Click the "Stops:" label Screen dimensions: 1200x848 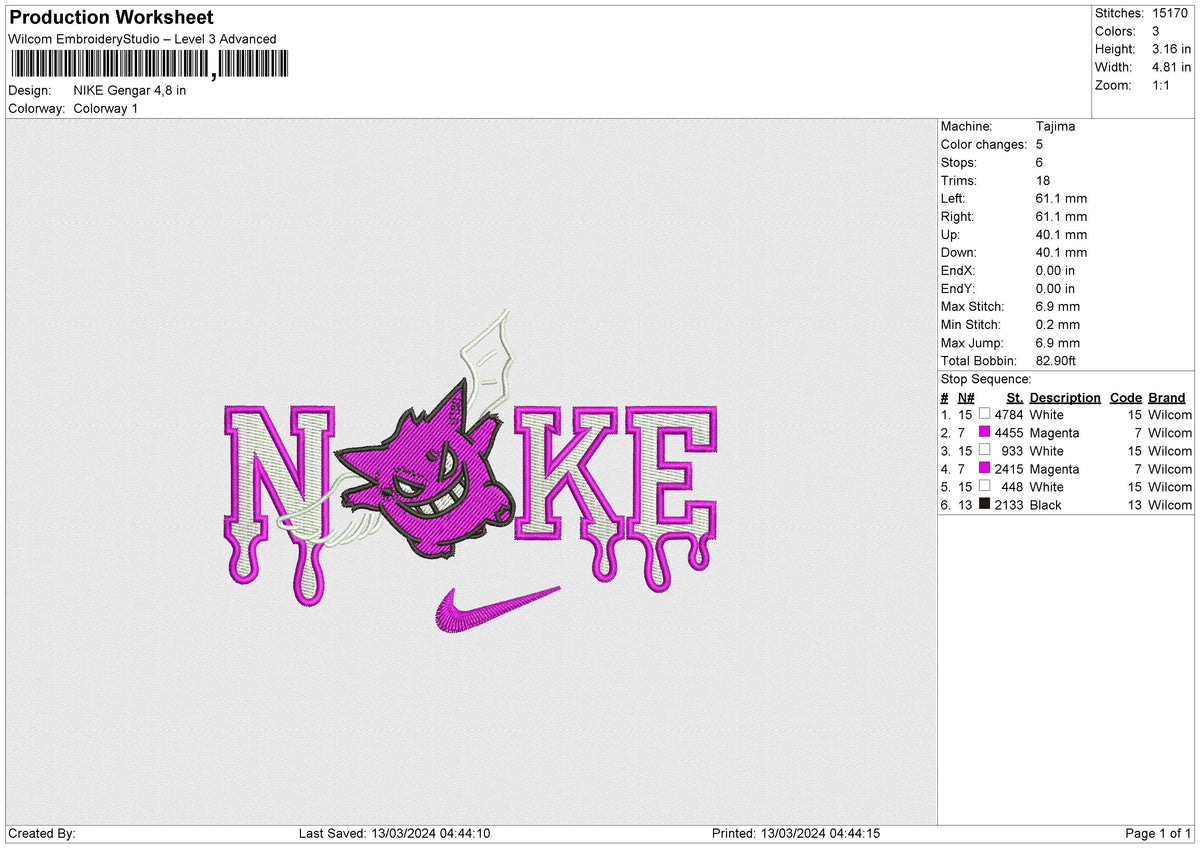point(959,163)
